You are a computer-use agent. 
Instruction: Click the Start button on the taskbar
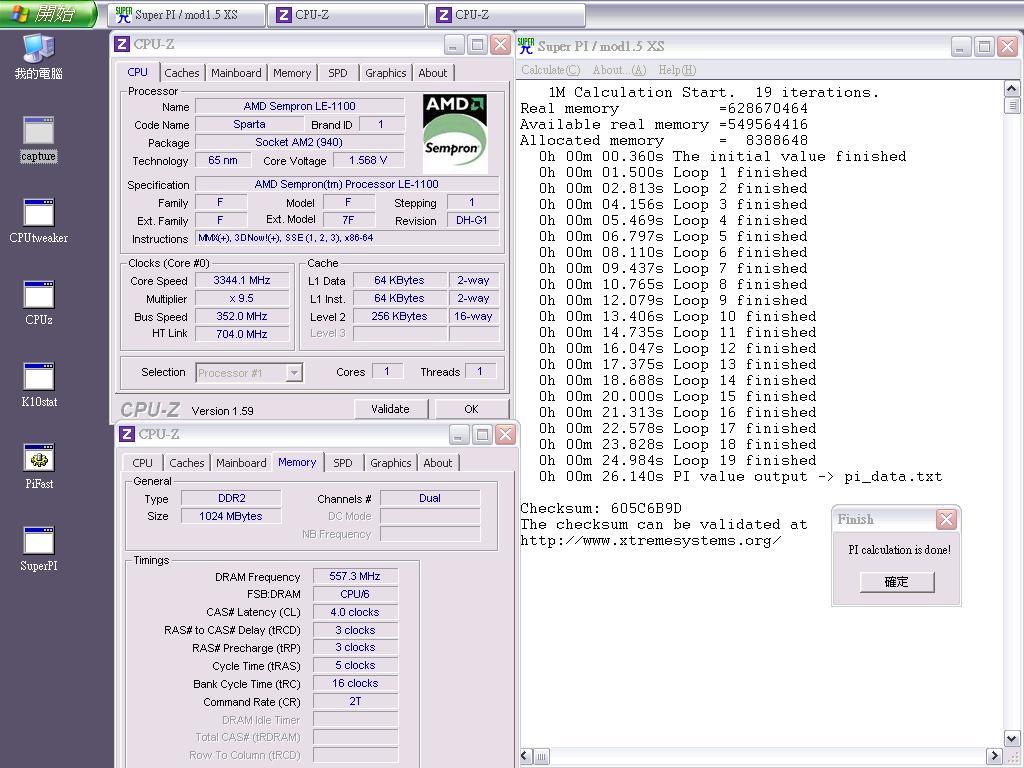click(x=48, y=14)
